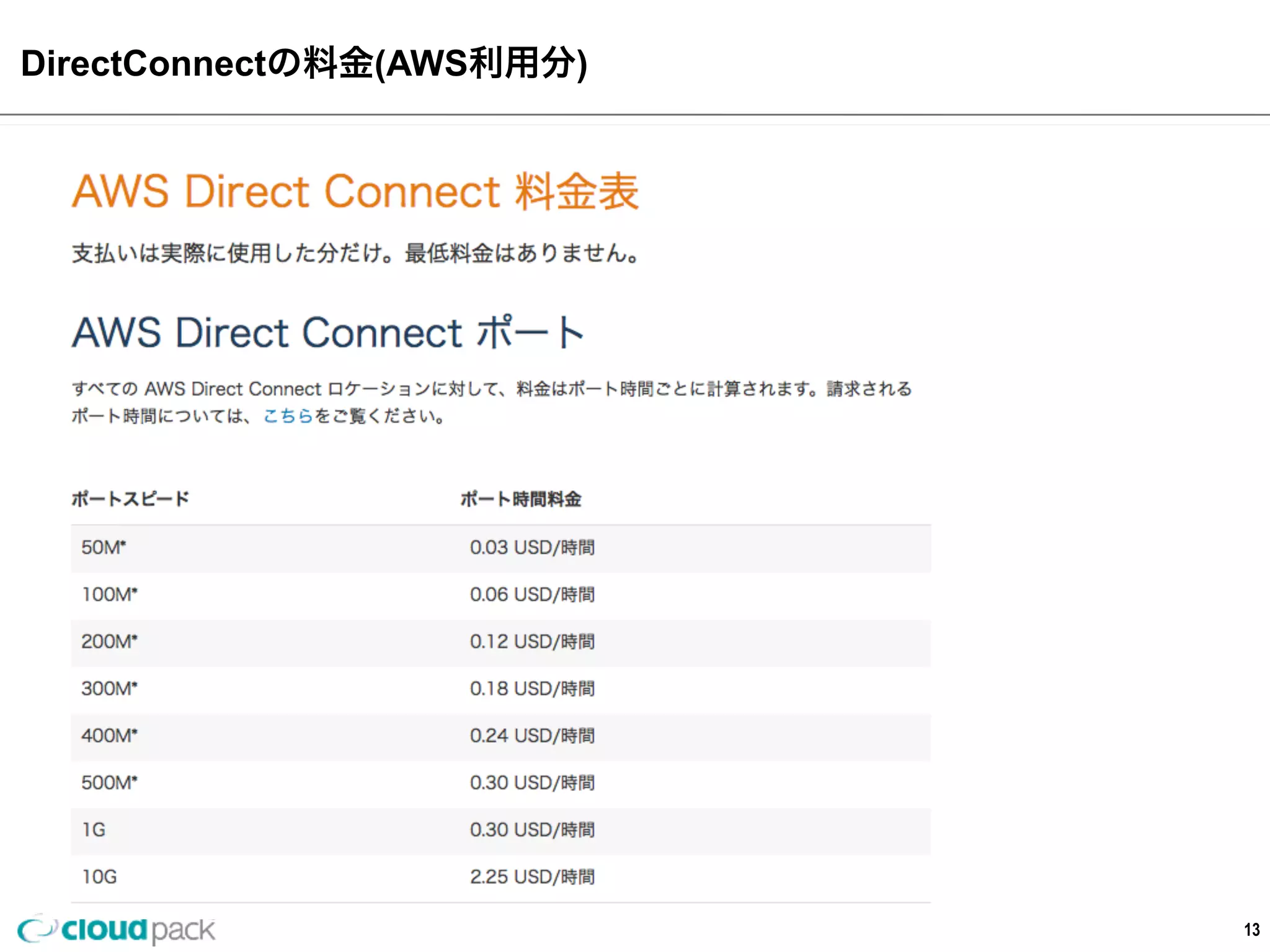Image resolution: width=1270 pixels, height=952 pixels.
Task: Click the ポートスピード column header
Action: point(130,499)
